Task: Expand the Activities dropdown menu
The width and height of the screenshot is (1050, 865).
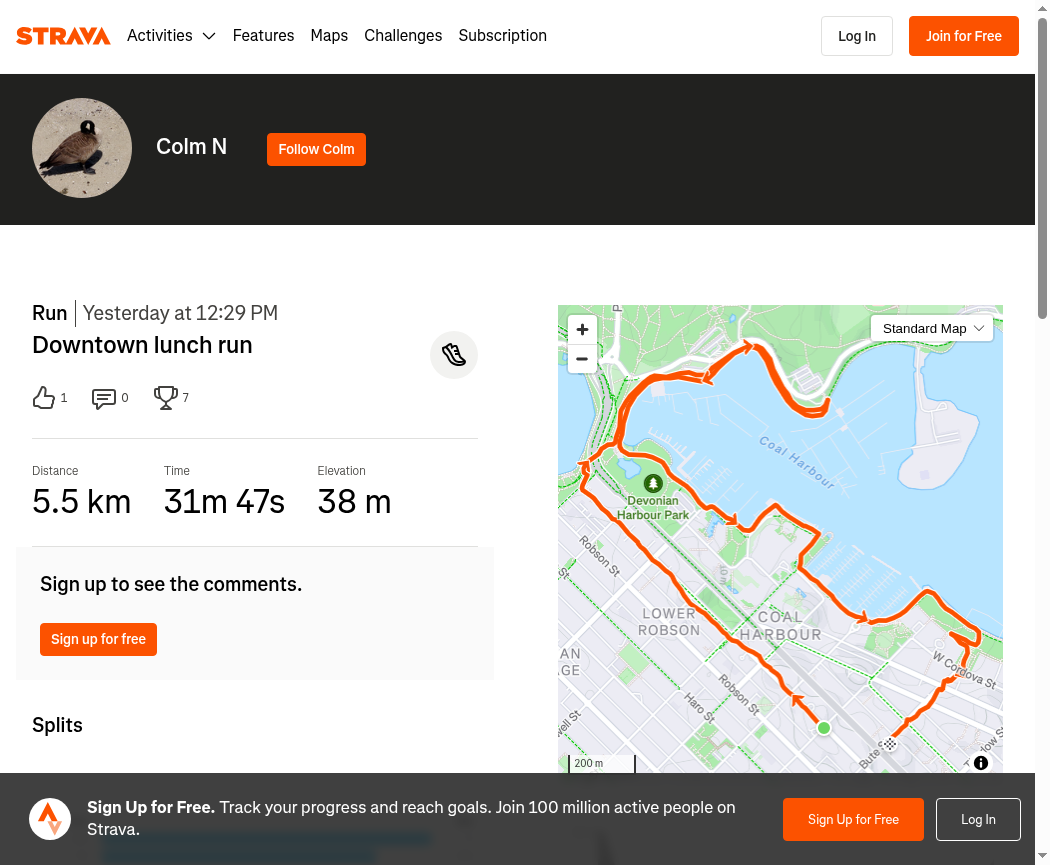Action: coord(171,35)
